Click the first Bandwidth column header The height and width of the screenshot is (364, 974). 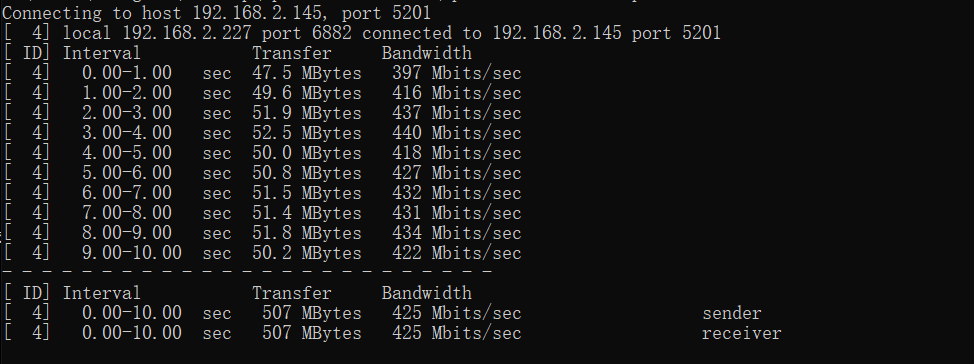coord(427,53)
